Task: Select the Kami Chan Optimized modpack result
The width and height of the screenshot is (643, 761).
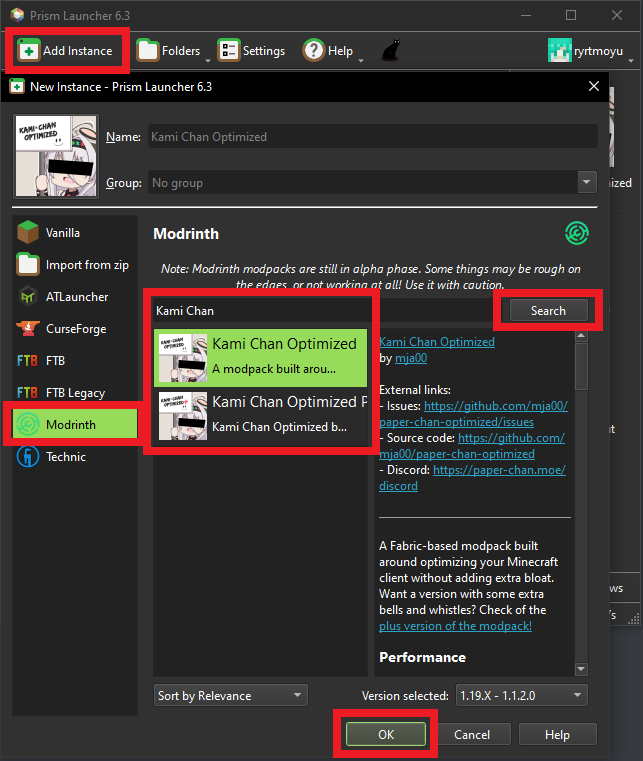Action: 261,358
